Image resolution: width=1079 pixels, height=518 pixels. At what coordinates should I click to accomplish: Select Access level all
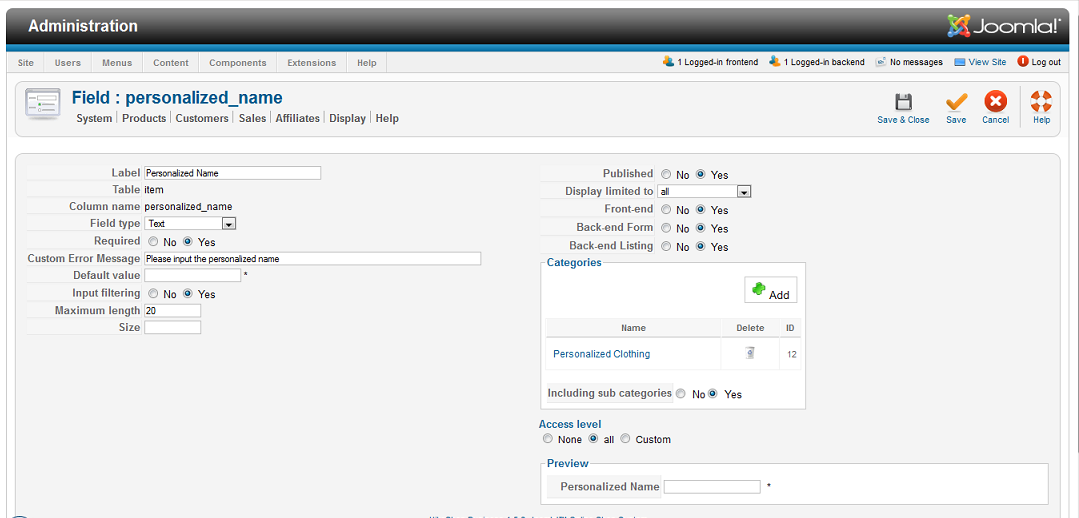[x=593, y=438]
